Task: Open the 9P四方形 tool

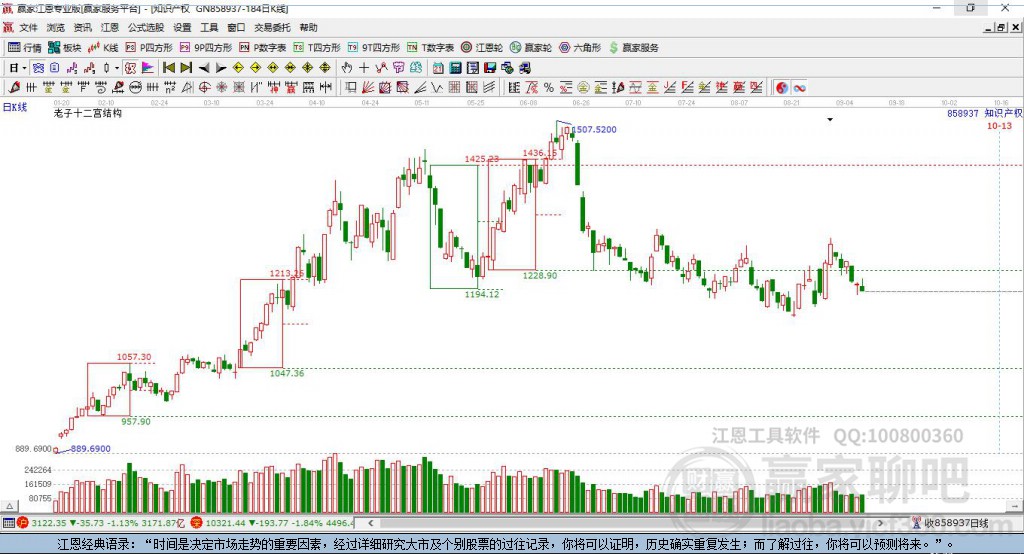Action: (206, 48)
